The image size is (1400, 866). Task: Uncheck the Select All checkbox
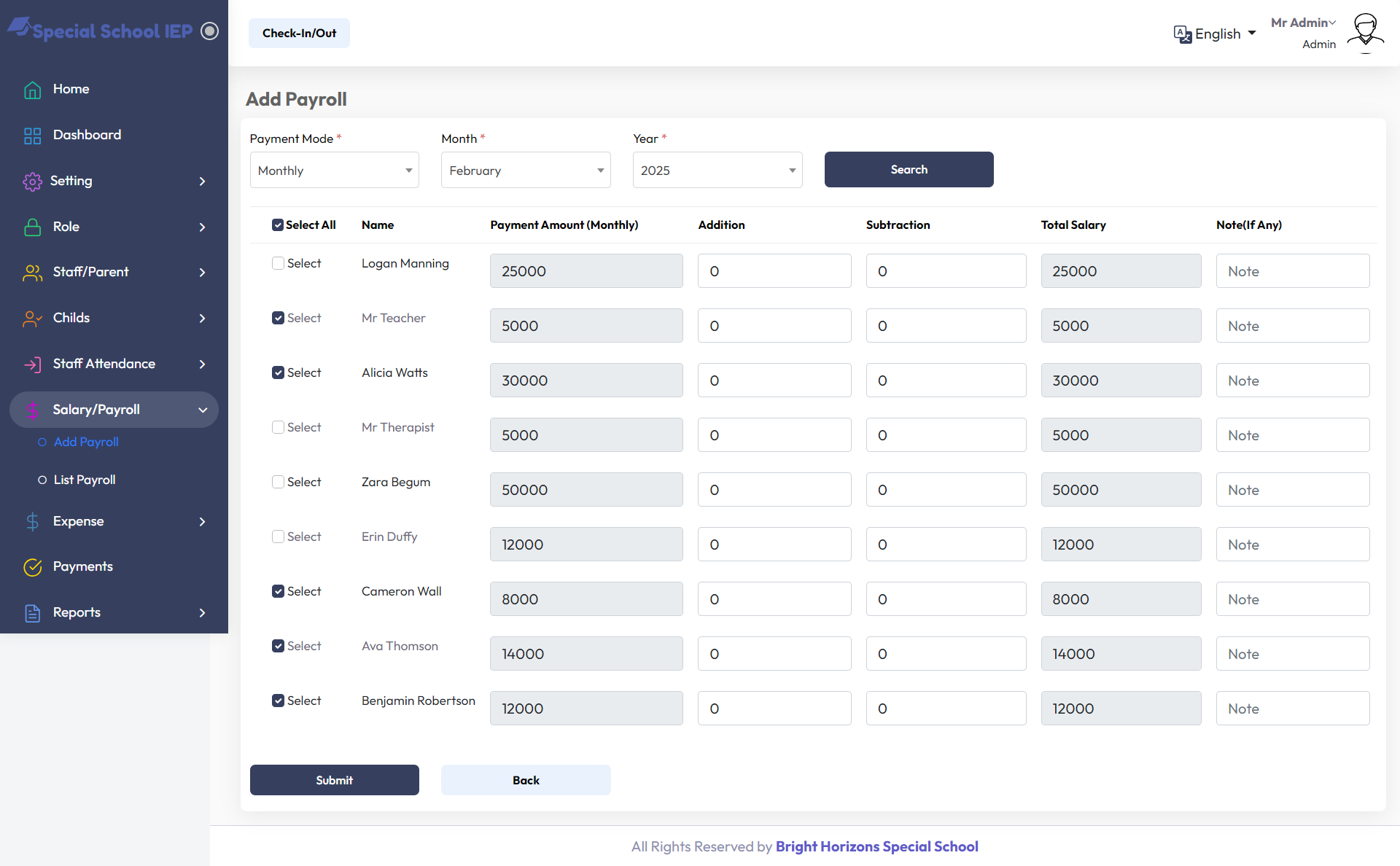coord(278,225)
